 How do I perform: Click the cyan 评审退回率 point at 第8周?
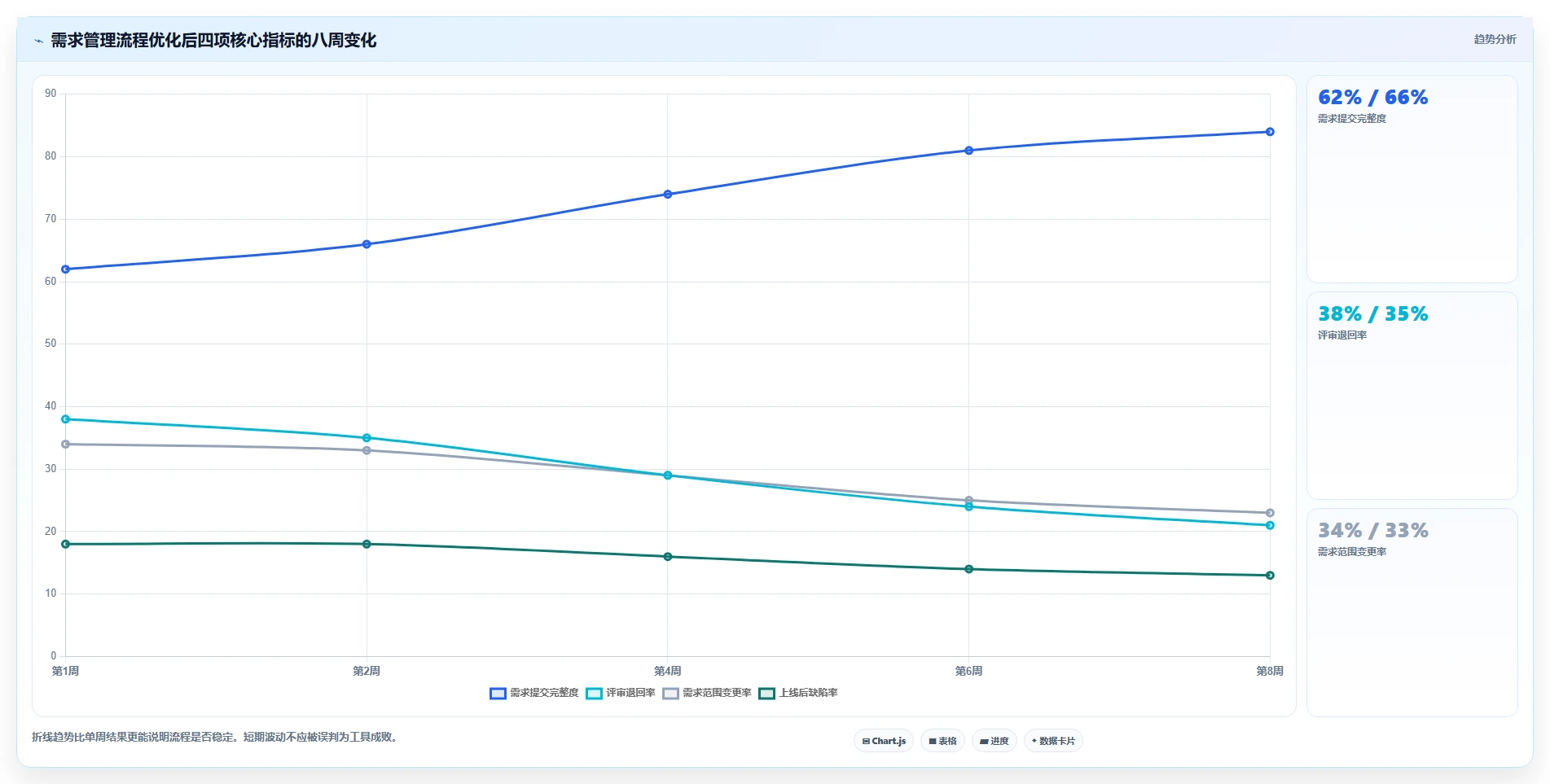(x=1270, y=526)
